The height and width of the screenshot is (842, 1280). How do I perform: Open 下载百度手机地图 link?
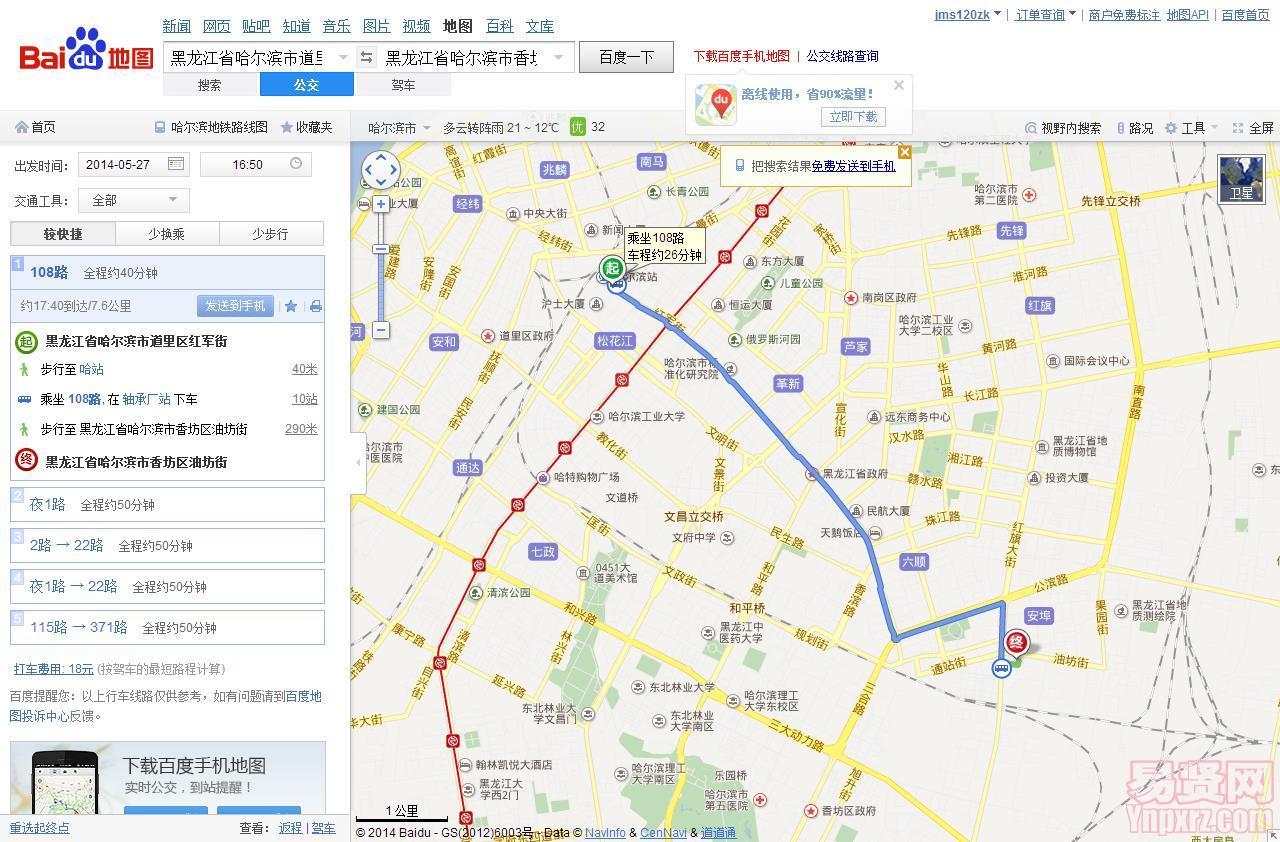coord(741,56)
